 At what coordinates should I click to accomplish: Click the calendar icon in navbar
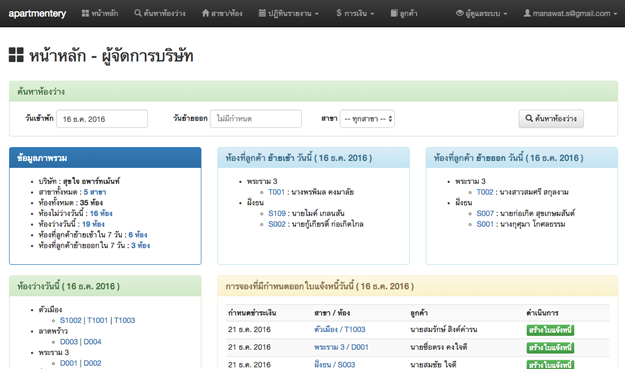[x=262, y=13]
